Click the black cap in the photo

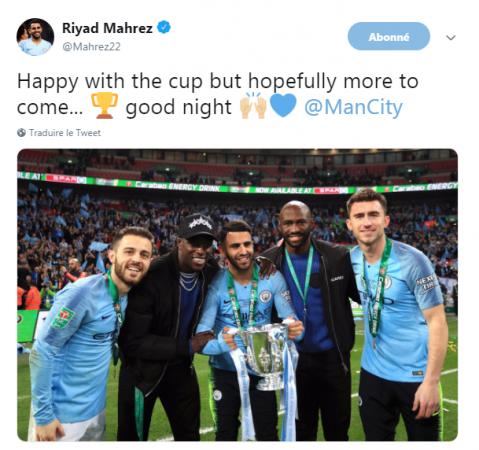pos(197,227)
